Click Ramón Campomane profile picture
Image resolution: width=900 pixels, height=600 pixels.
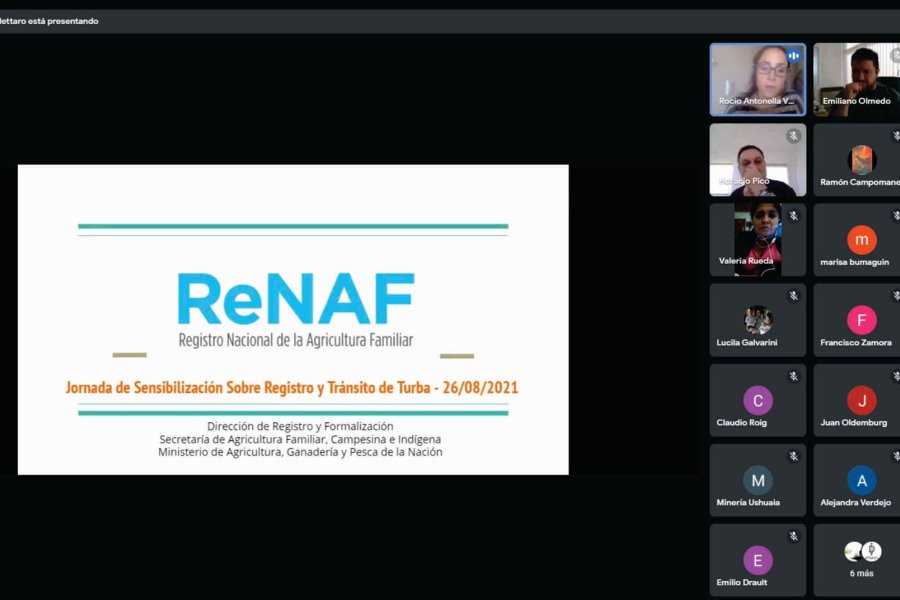click(862, 160)
